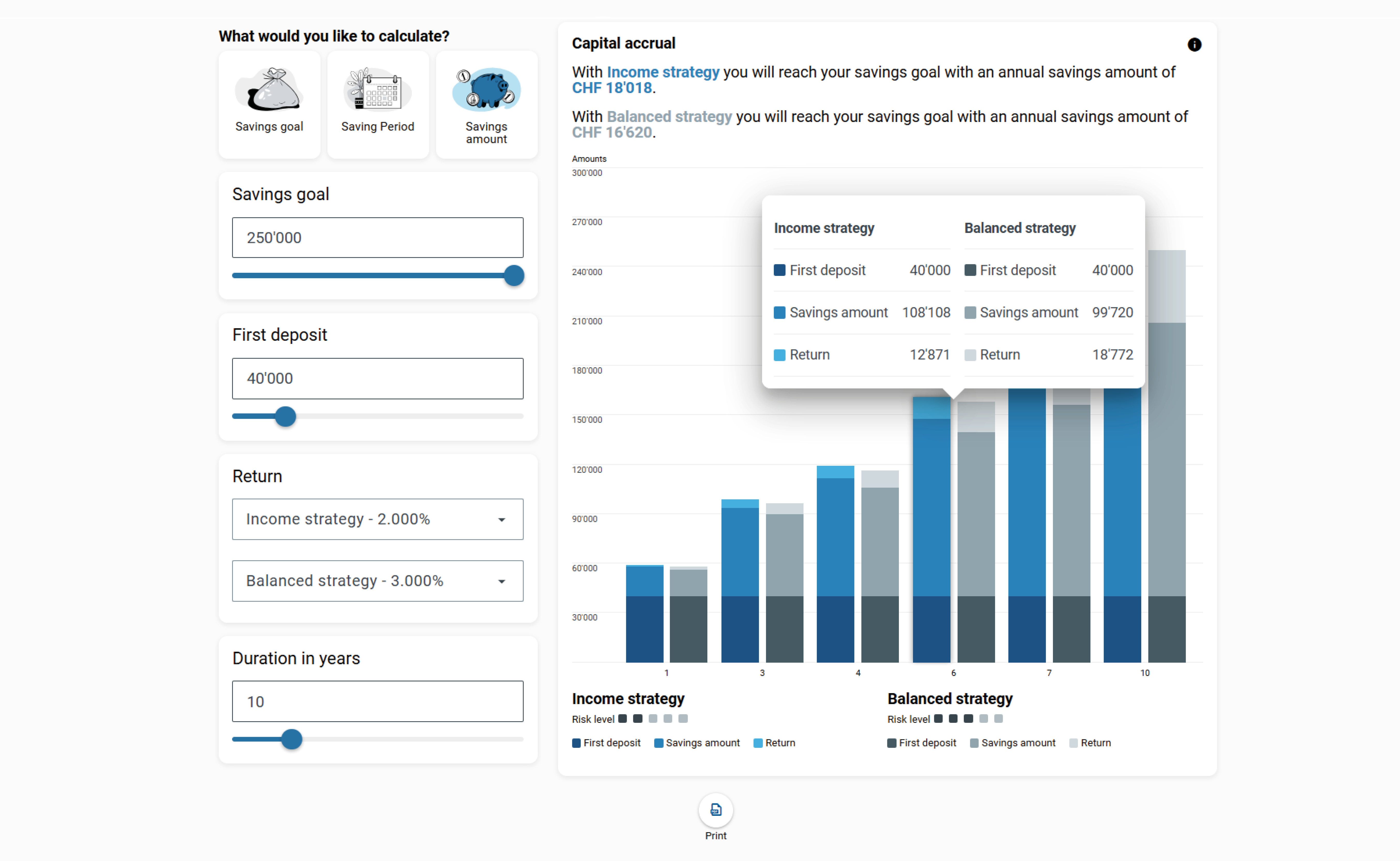Screen dimensions: 1400x861
Task: Open the Balanced strategy 3.000% dropdown
Action: coord(377,580)
